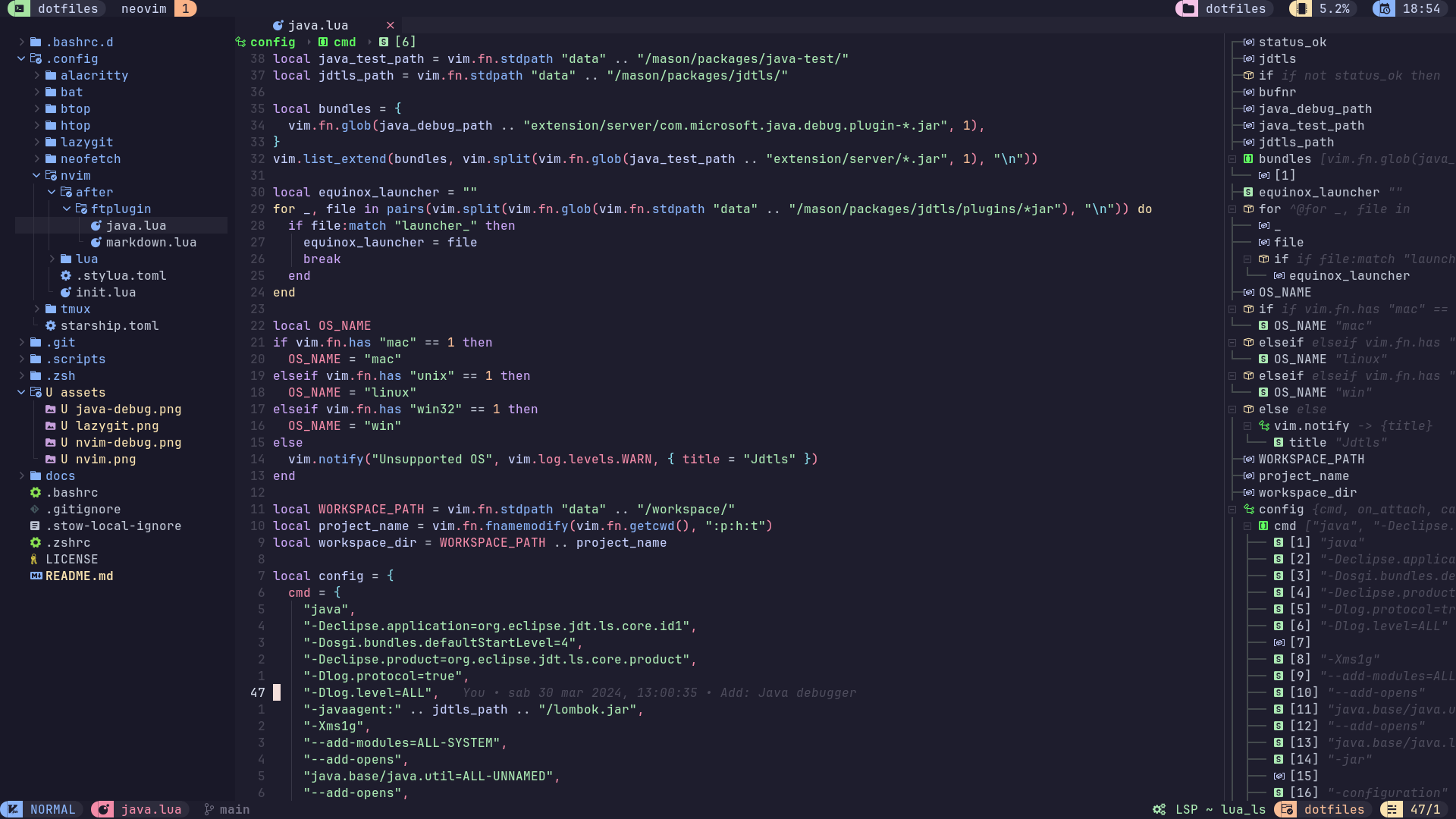The height and width of the screenshot is (819, 1456).
Task: Switch to the java.lua buffer tab
Action: click(x=318, y=25)
